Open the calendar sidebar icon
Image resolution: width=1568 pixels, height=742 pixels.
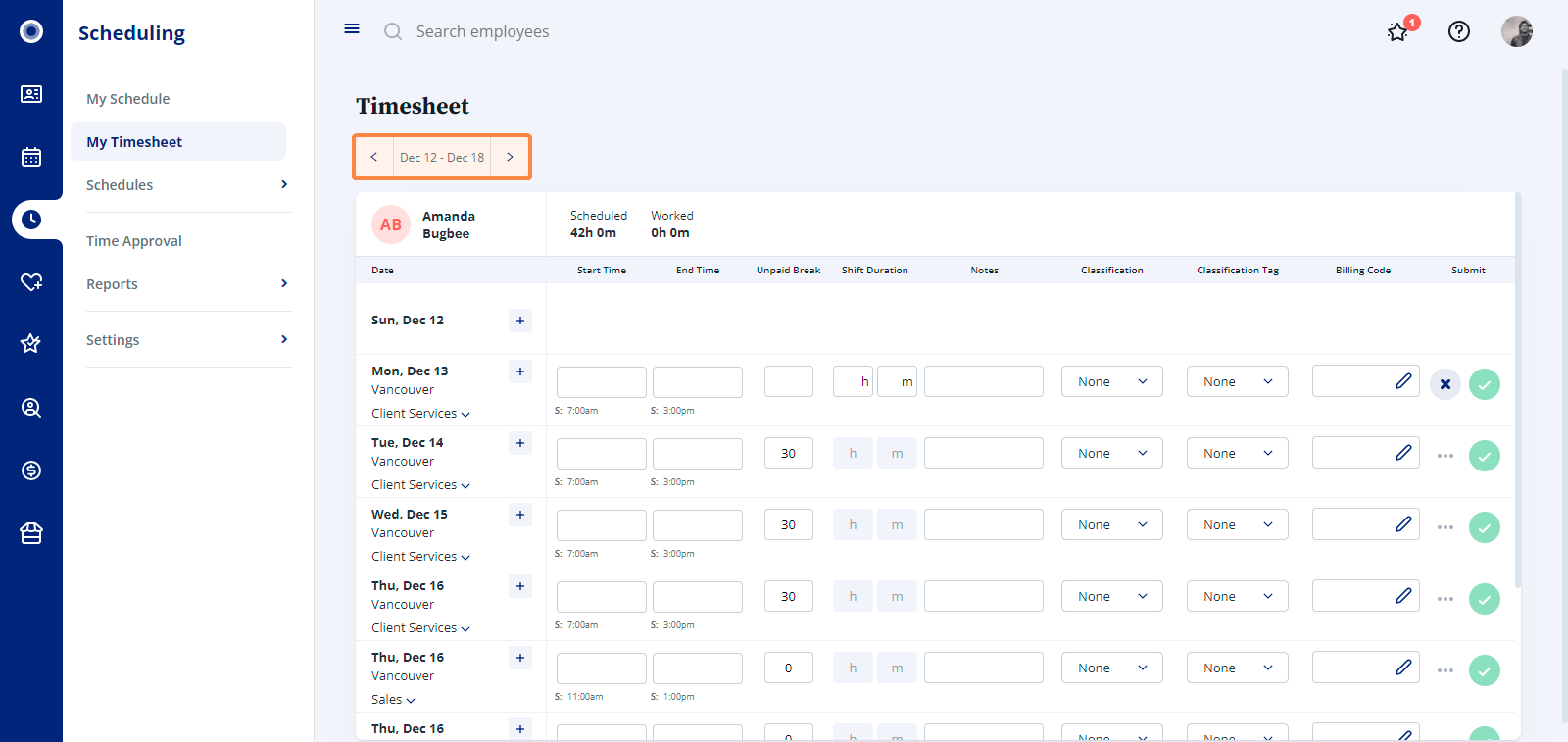pos(31,156)
